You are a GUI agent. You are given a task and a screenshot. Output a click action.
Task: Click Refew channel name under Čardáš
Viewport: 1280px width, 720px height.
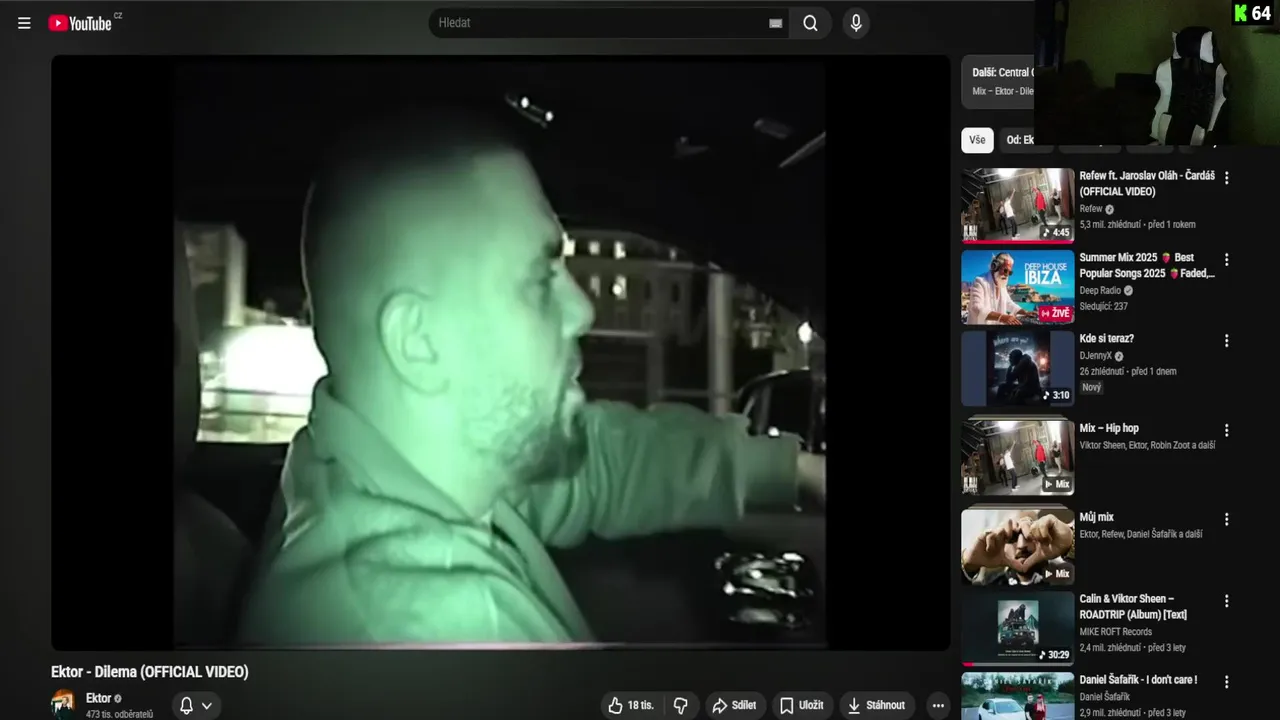click(x=1091, y=209)
